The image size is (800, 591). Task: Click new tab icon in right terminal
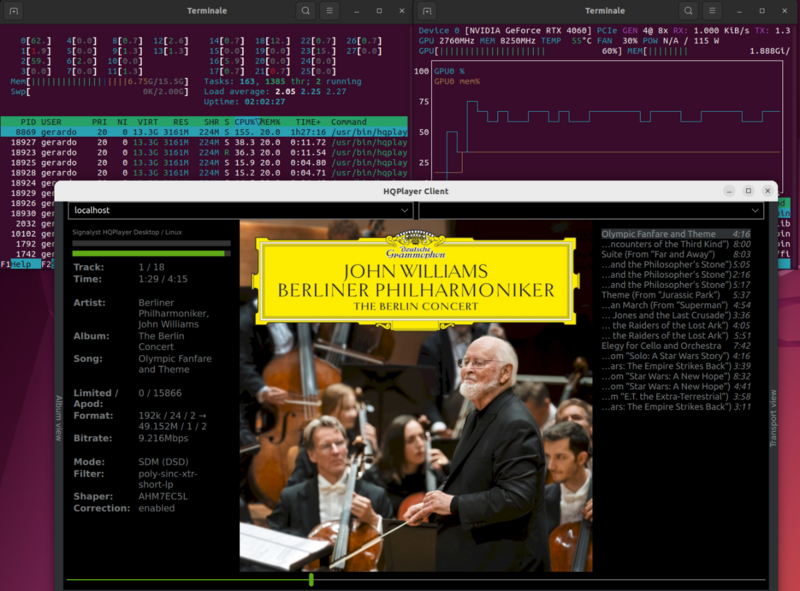click(429, 11)
